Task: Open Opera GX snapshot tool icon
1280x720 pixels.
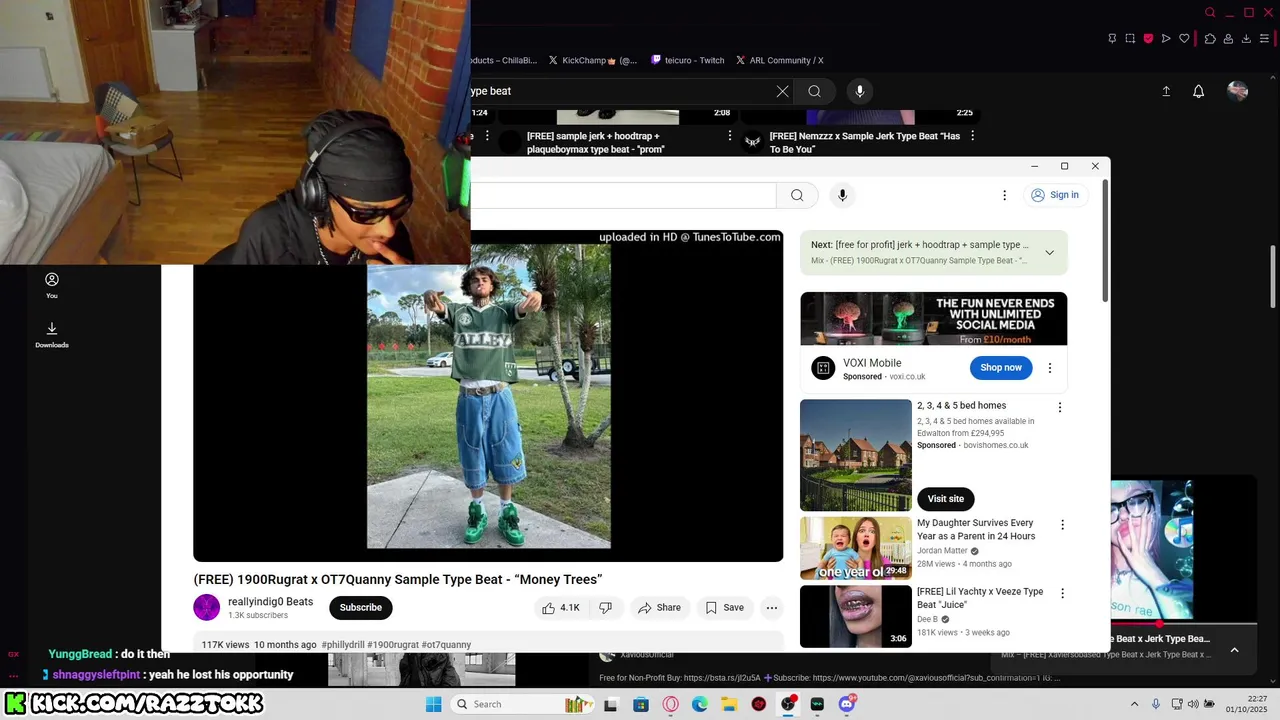Action: pos(1130,38)
